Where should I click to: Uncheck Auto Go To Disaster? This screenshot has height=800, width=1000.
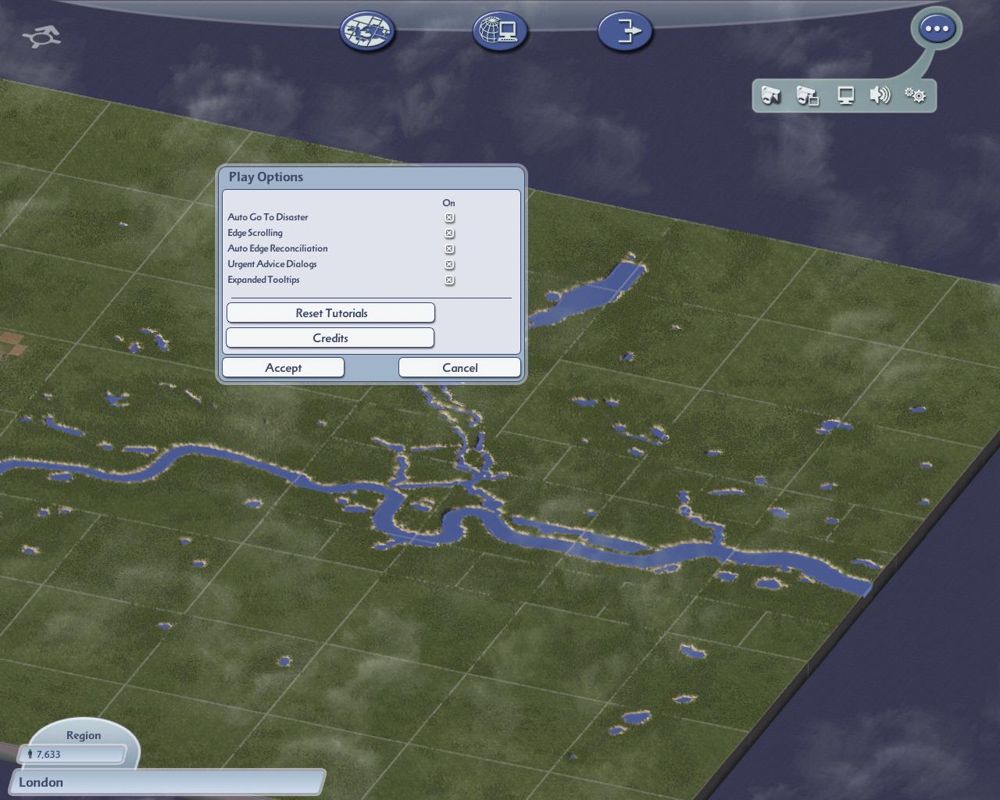pos(450,218)
